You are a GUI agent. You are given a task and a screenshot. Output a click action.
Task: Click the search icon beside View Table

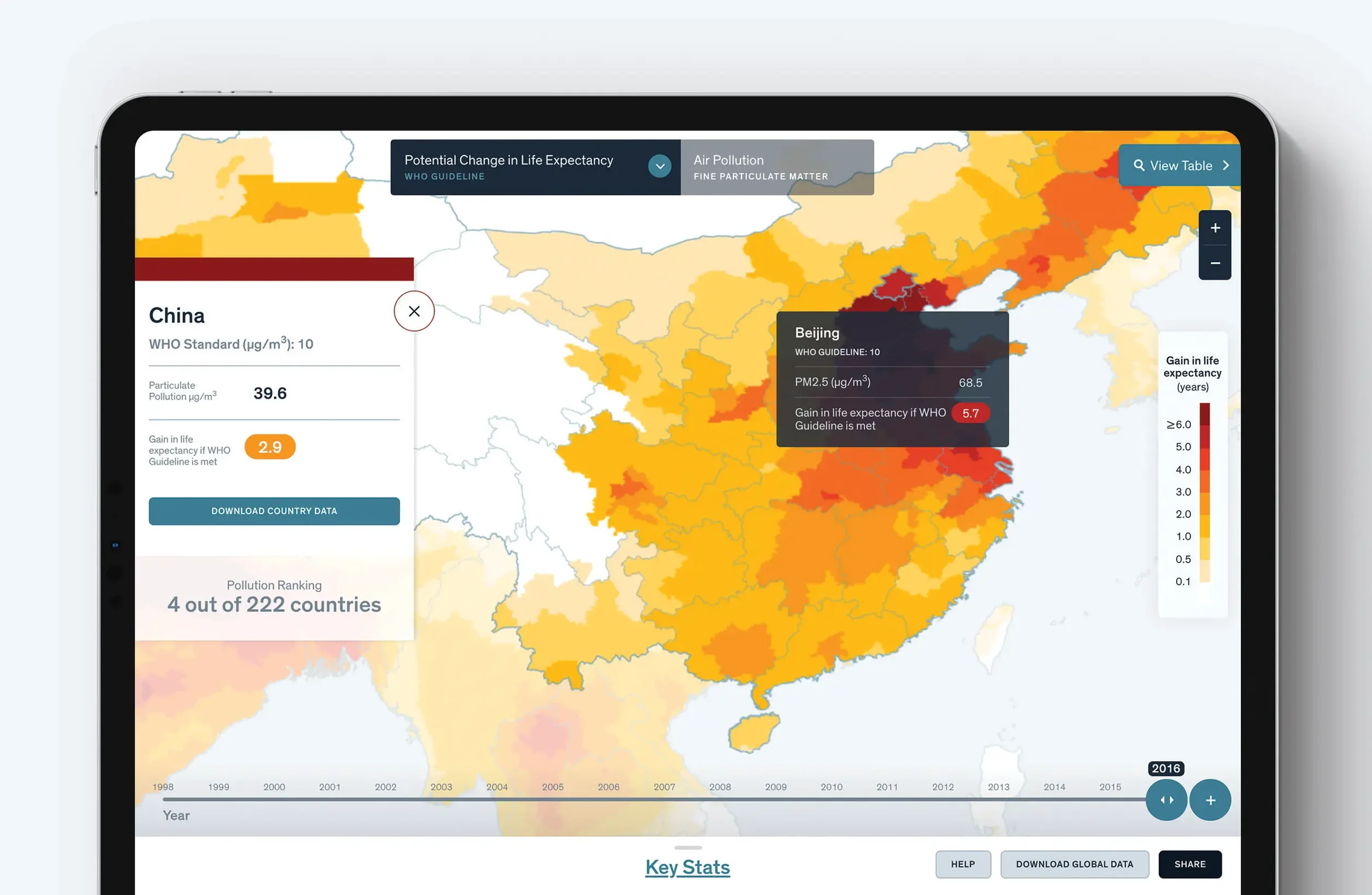1139,165
